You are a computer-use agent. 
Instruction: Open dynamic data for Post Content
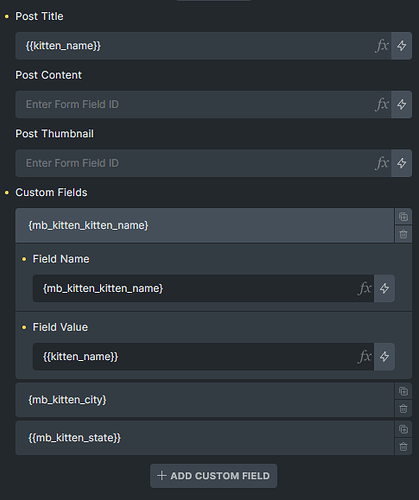tap(401, 104)
